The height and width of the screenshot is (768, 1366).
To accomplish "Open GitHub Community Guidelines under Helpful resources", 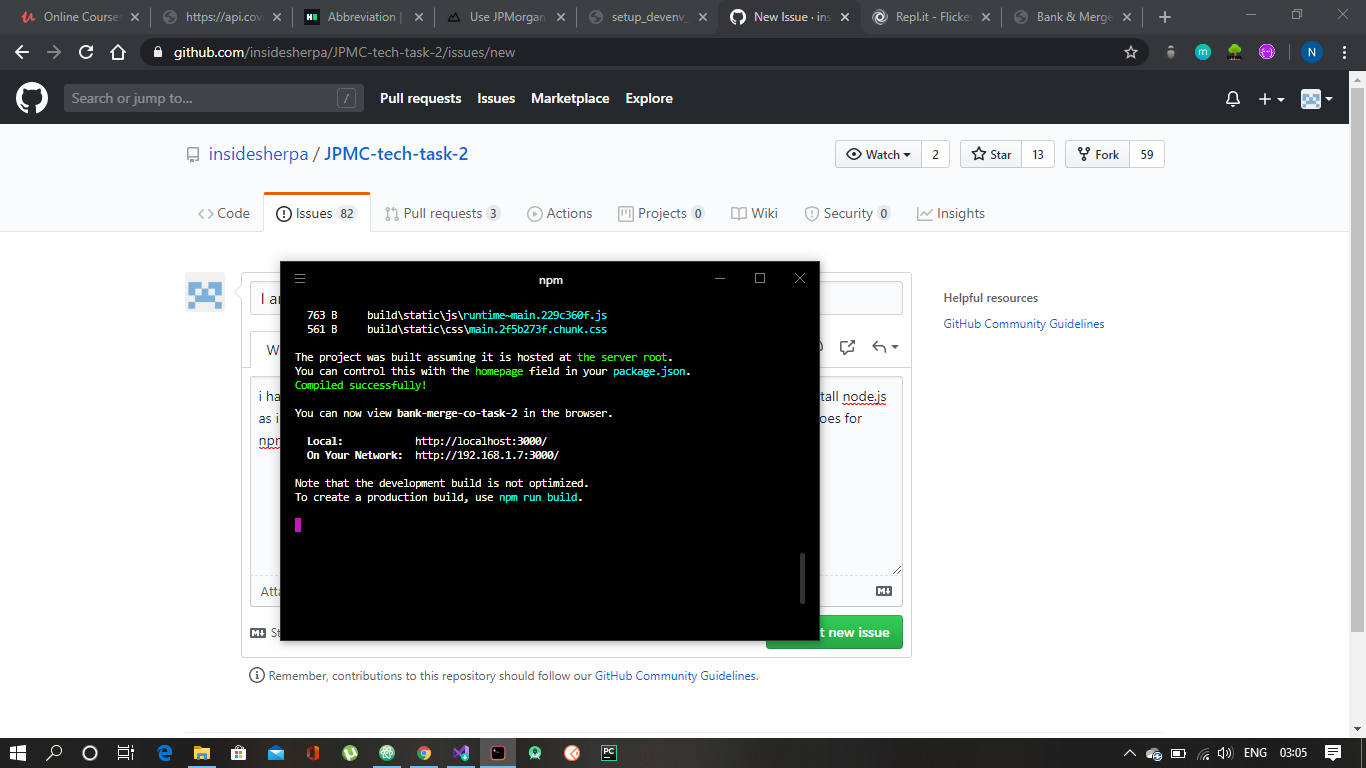I will [1024, 324].
